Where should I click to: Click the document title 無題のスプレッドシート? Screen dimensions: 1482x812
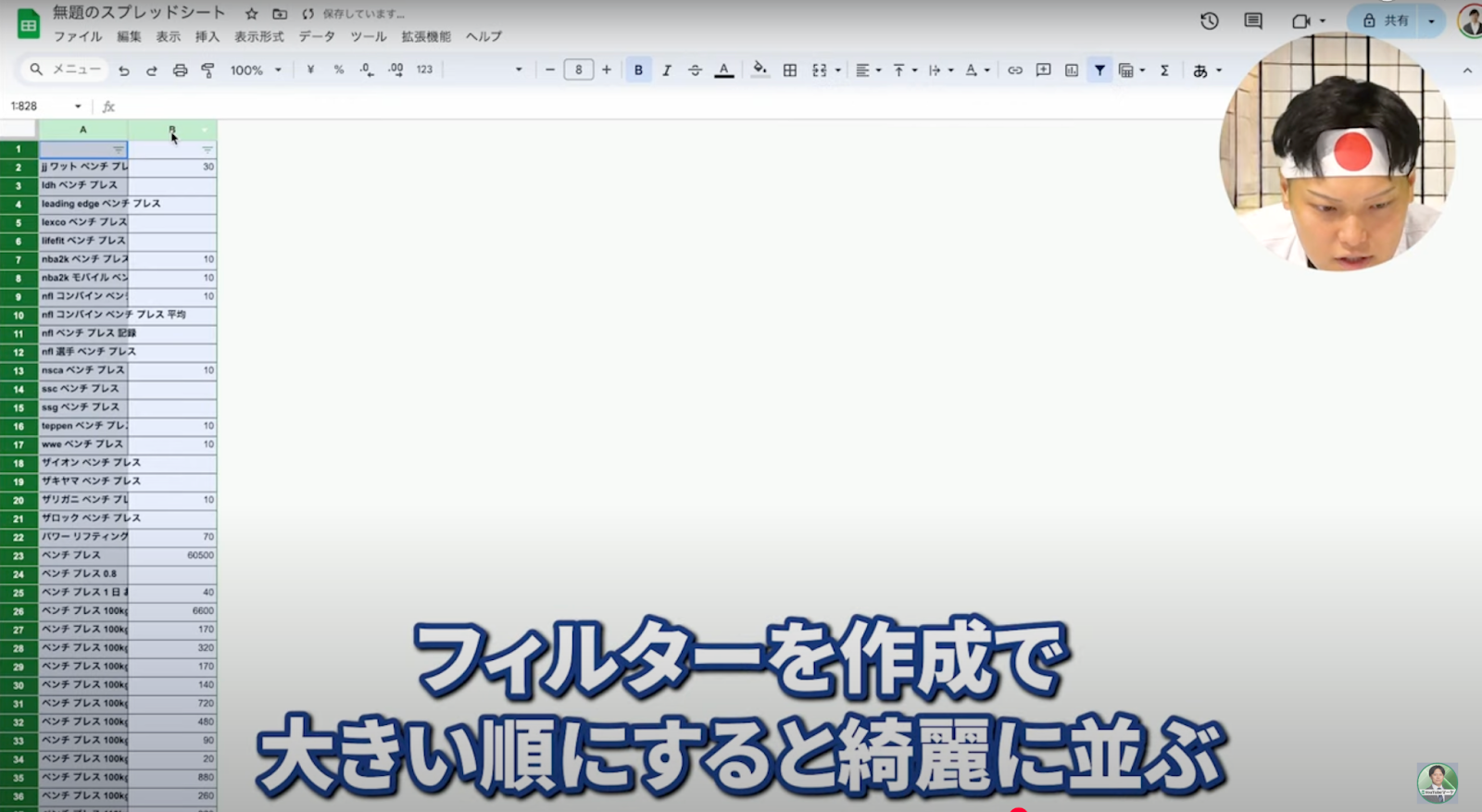pos(139,13)
